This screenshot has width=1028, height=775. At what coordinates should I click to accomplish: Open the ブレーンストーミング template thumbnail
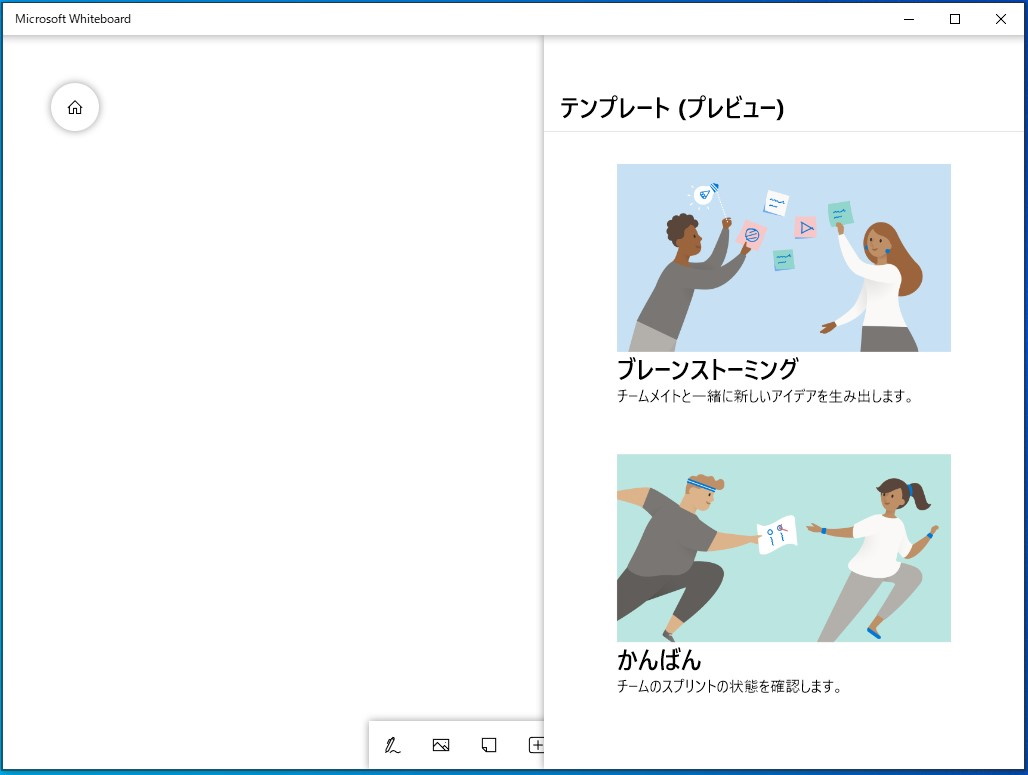pos(783,257)
